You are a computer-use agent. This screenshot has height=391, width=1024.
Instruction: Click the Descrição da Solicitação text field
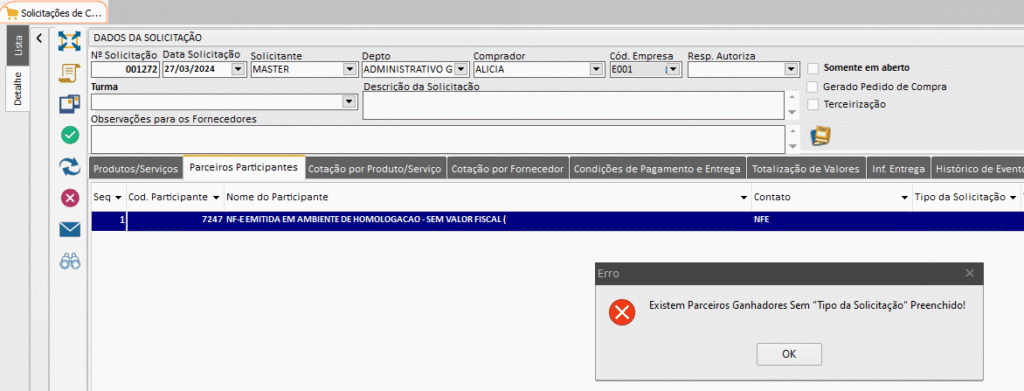(x=573, y=106)
